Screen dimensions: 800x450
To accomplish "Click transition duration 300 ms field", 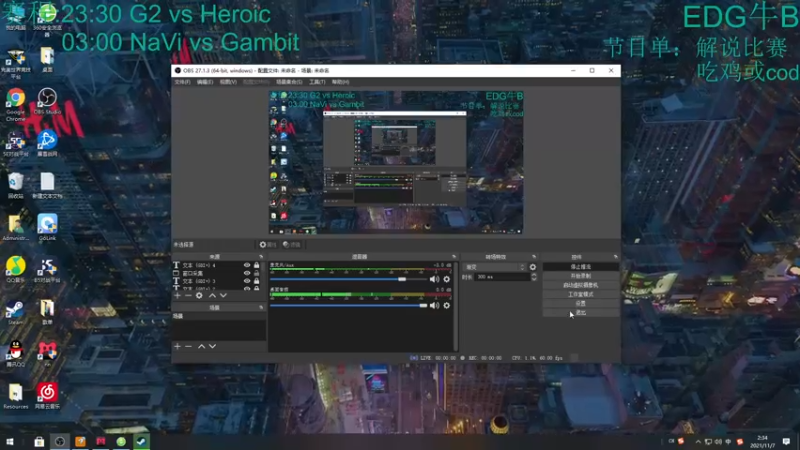I will tap(502, 277).
